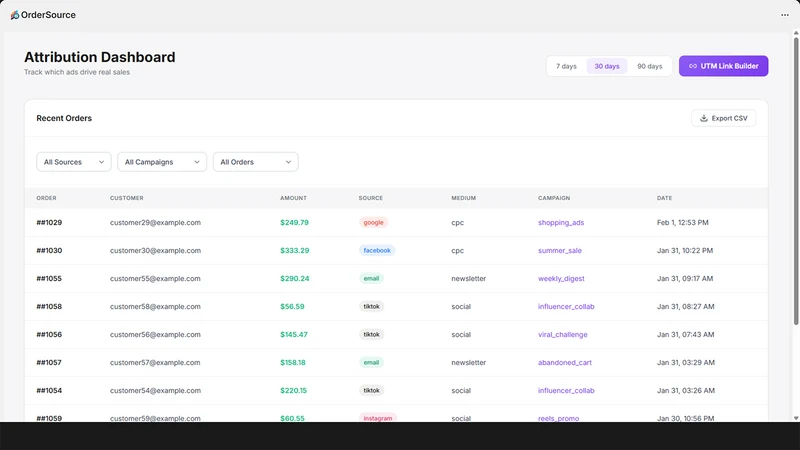Click the link icon in UTM Link Builder
This screenshot has height=450, width=800.
coord(693,66)
